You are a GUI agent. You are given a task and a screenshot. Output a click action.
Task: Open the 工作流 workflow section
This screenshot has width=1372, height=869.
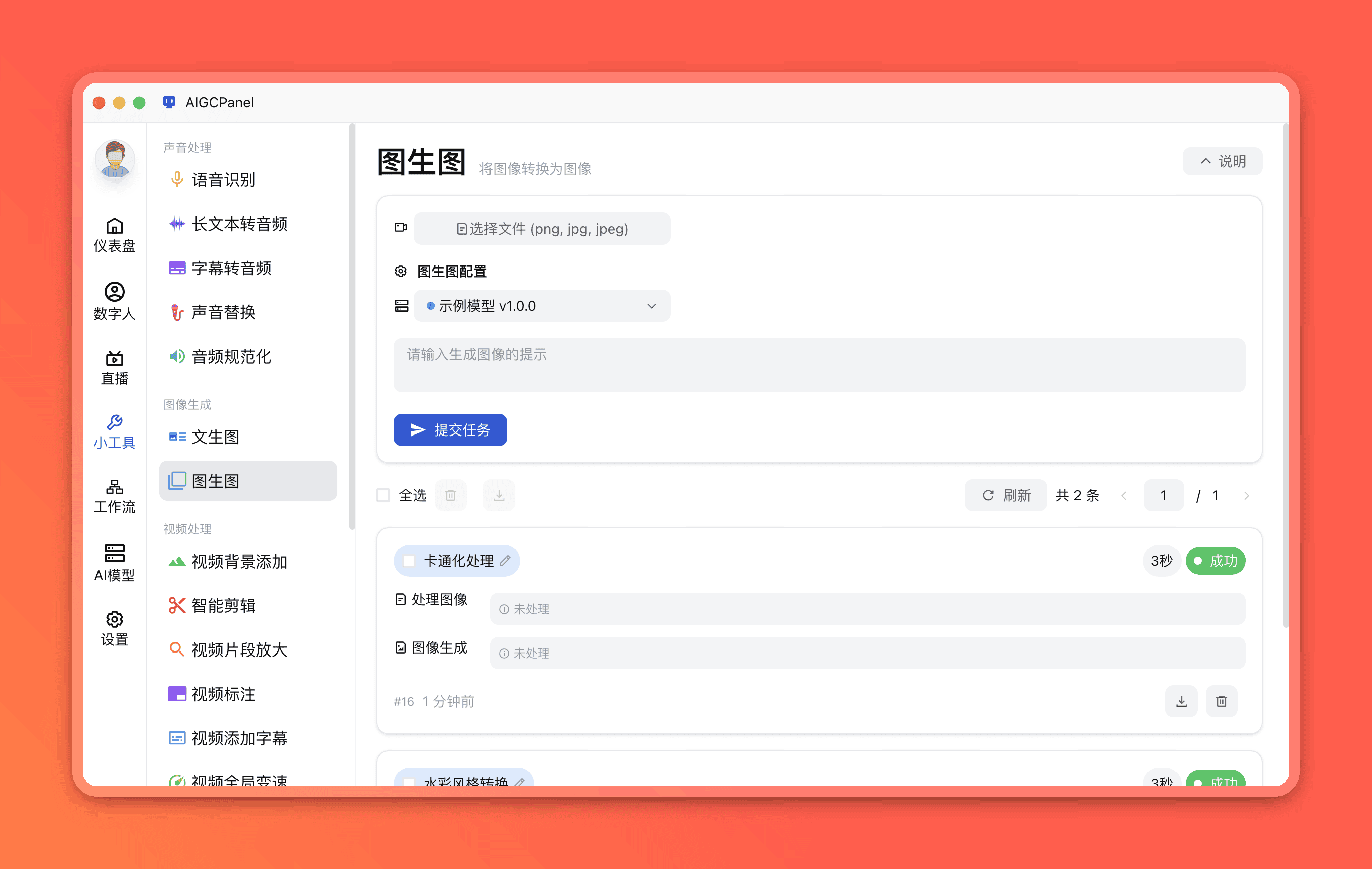click(x=114, y=497)
